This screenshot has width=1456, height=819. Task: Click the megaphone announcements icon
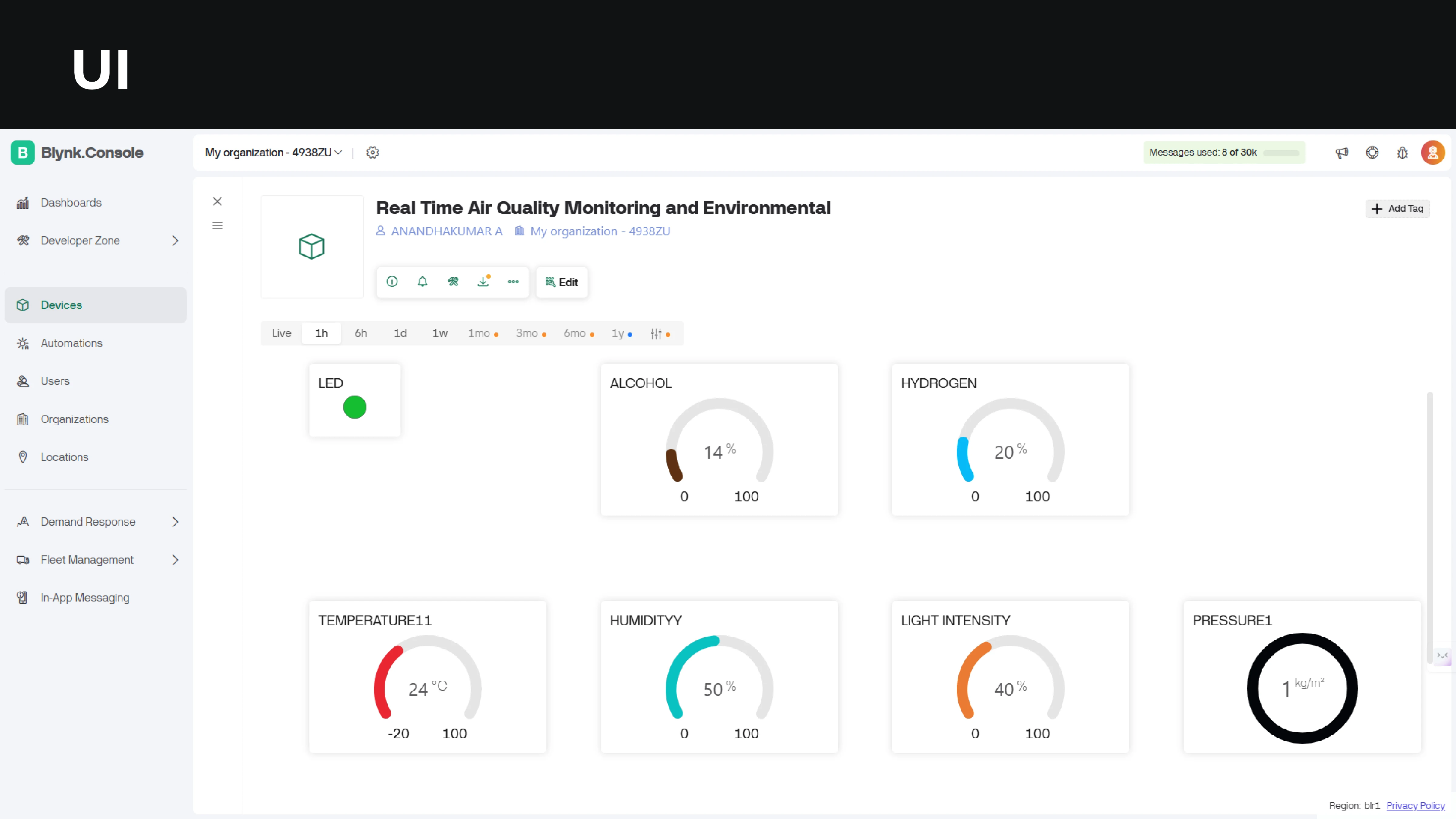click(x=1342, y=153)
